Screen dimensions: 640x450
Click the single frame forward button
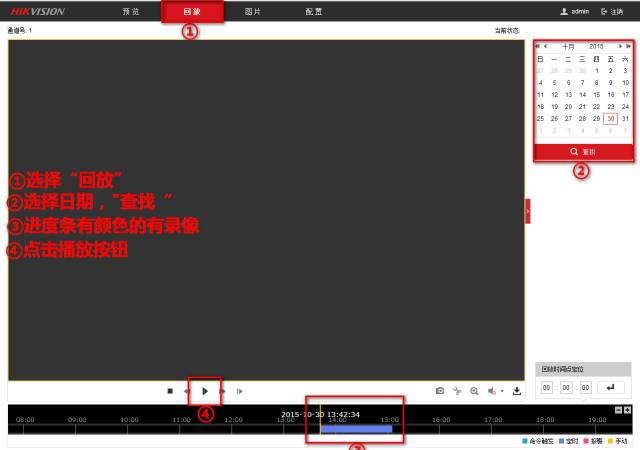[x=239, y=391]
